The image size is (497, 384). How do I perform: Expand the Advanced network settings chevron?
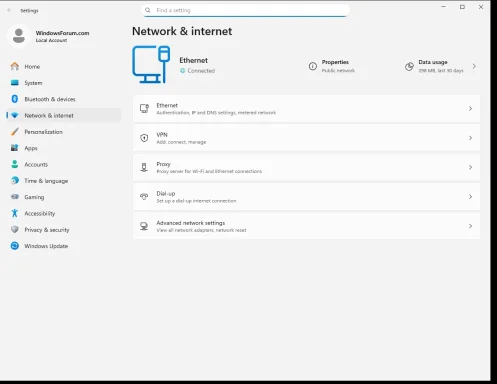pyautogui.click(x=470, y=226)
